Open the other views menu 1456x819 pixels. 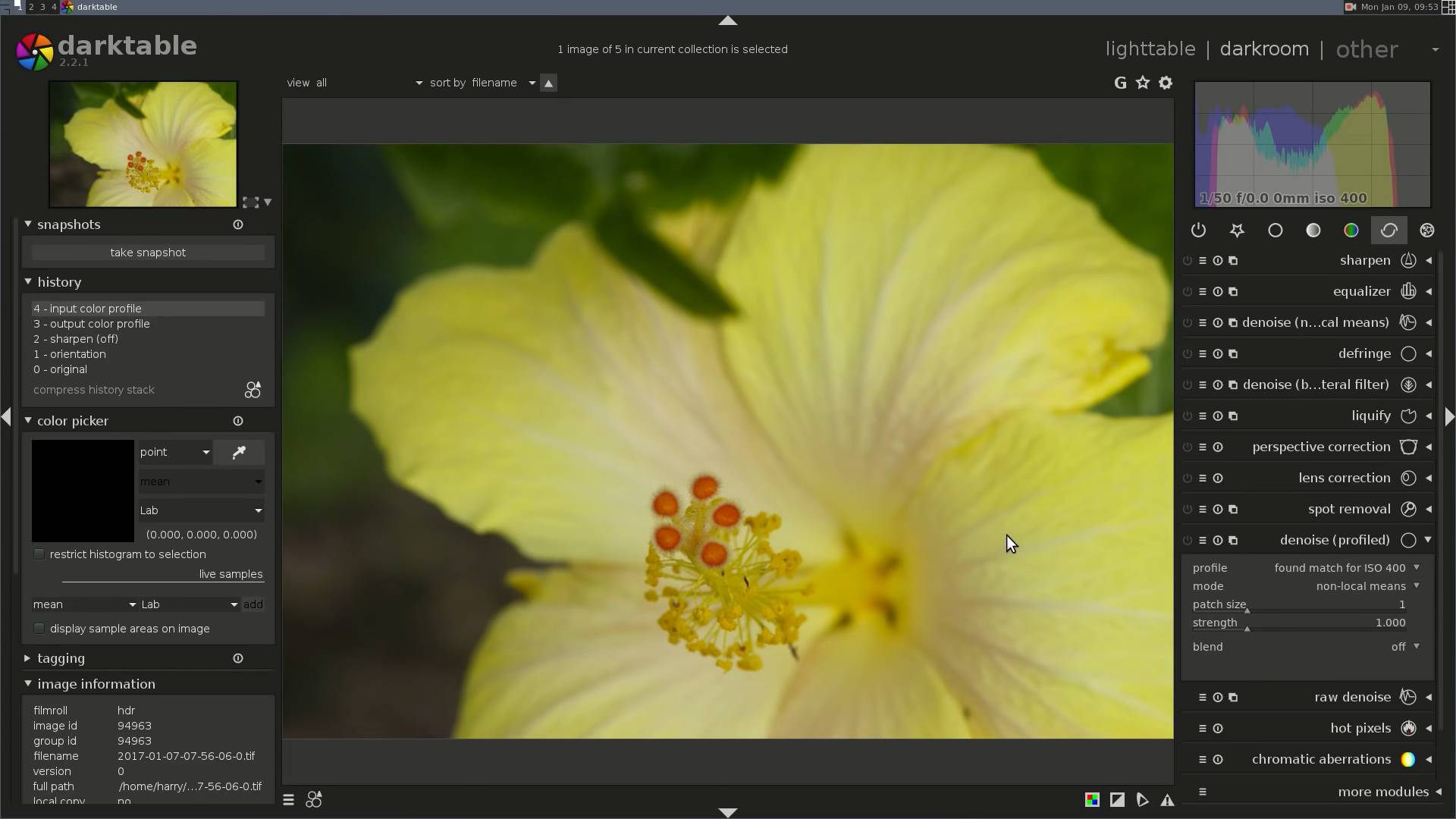tap(1367, 49)
